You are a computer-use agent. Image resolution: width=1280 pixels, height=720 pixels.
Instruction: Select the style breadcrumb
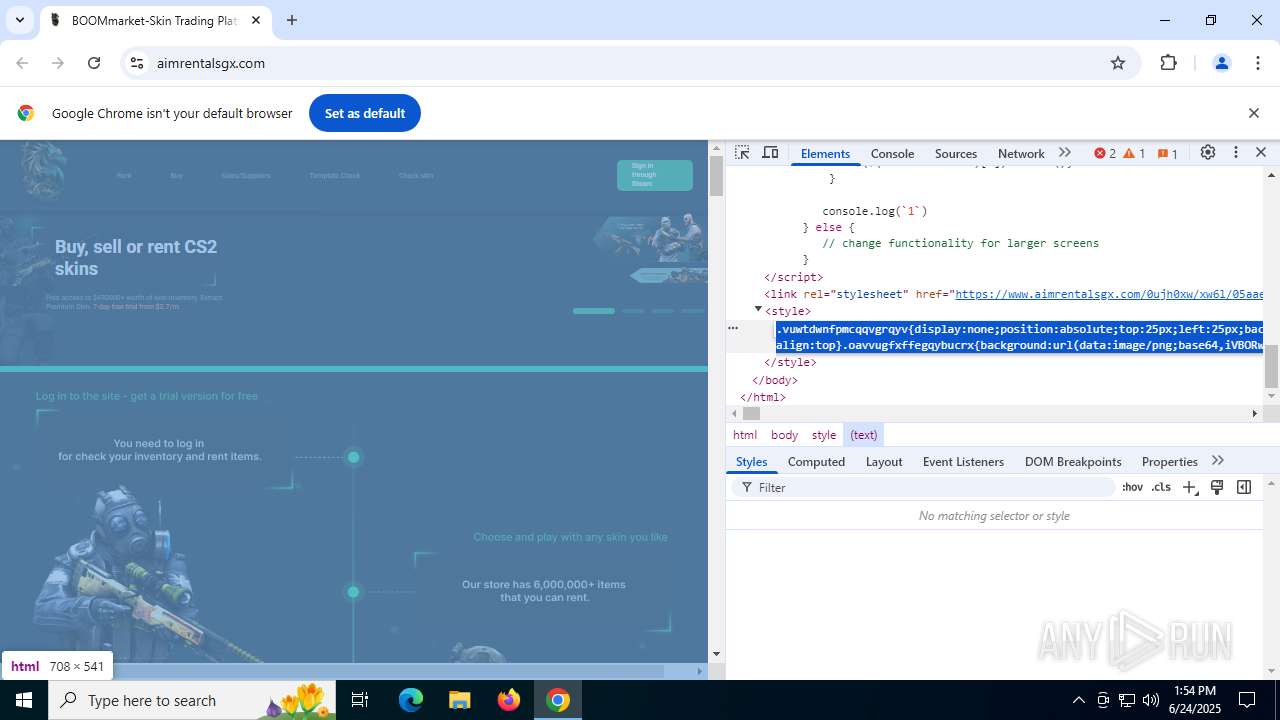(x=824, y=435)
